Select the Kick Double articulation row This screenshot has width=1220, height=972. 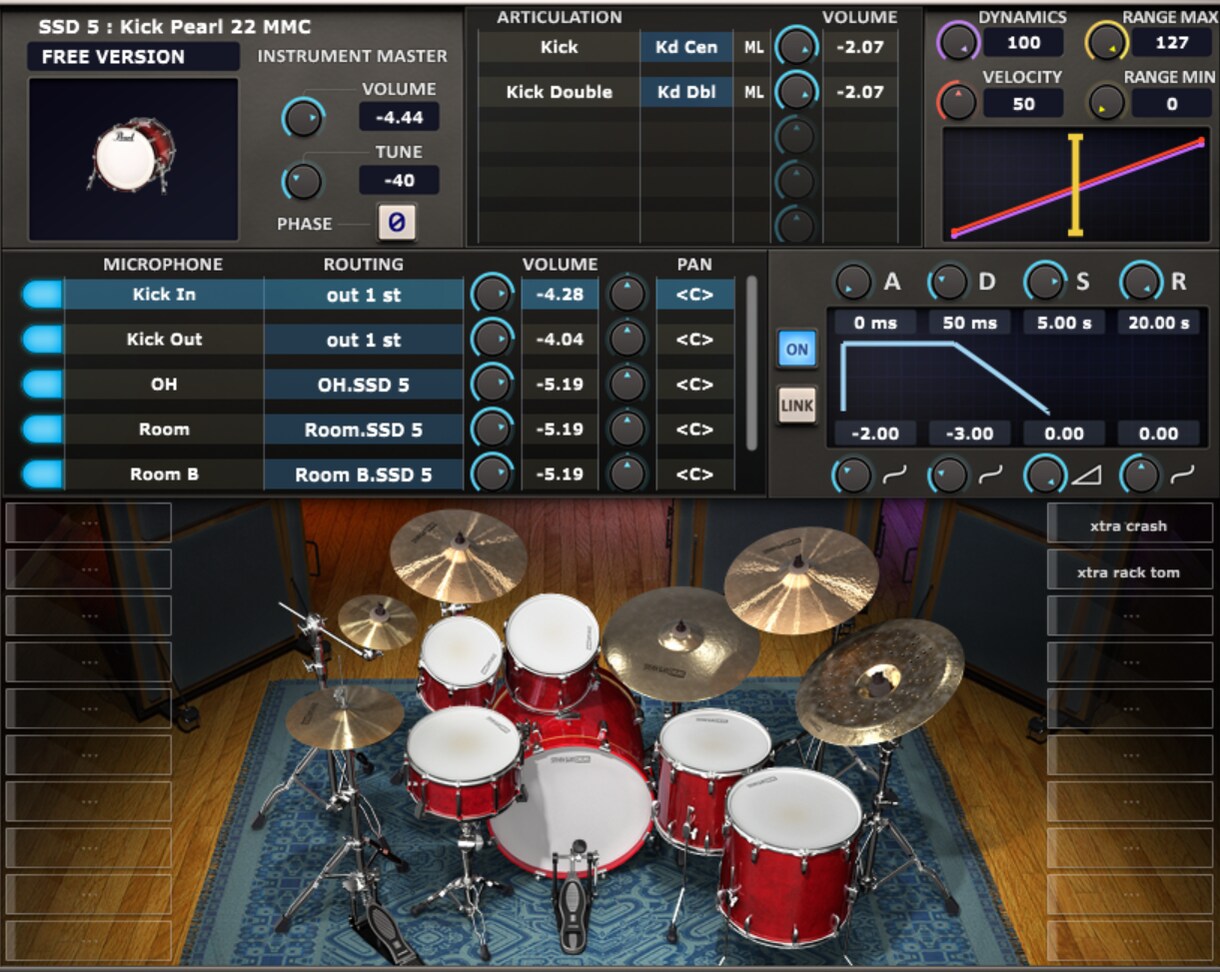tap(559, 92)
